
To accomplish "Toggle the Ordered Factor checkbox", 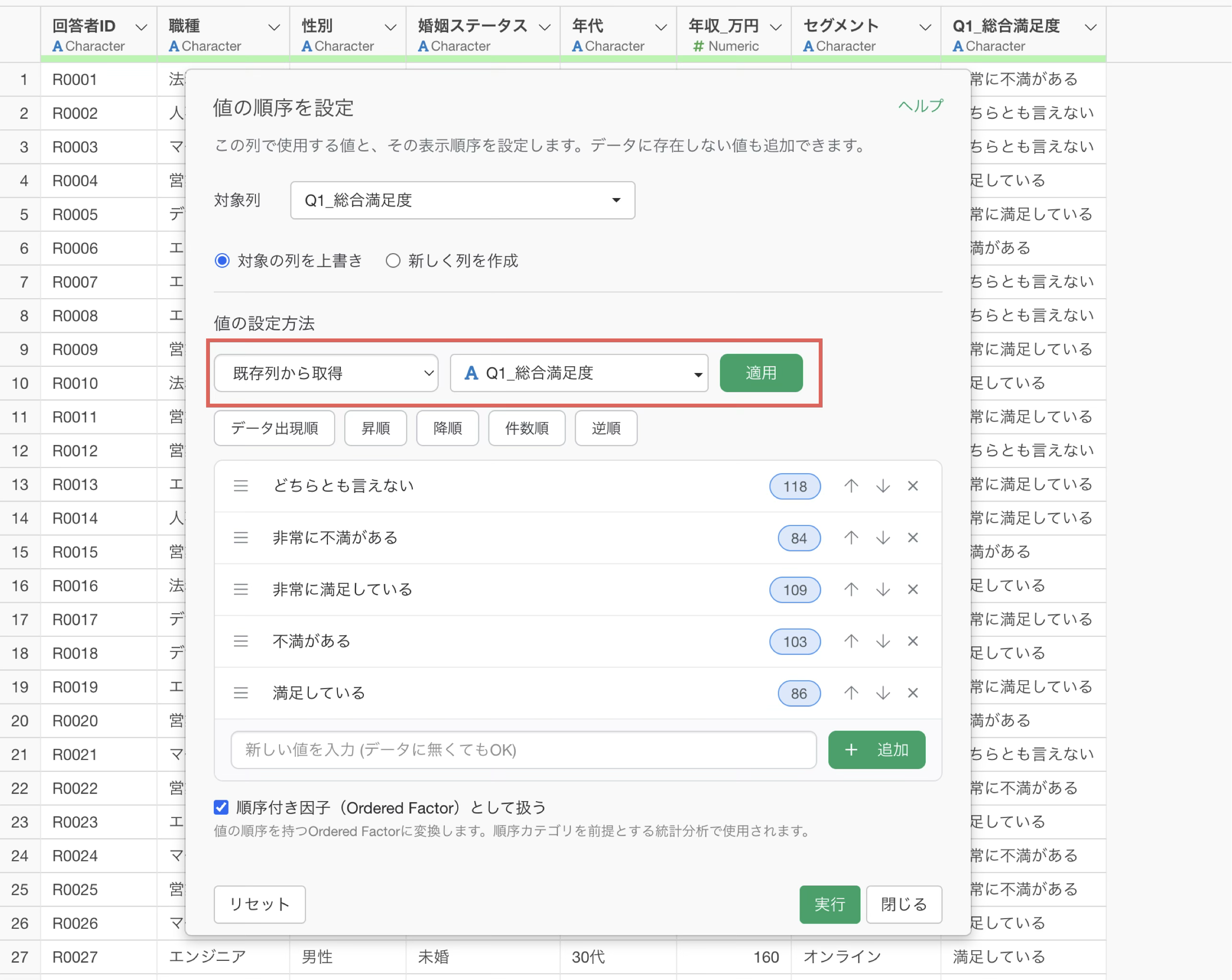I will click(x=221, y=807).
